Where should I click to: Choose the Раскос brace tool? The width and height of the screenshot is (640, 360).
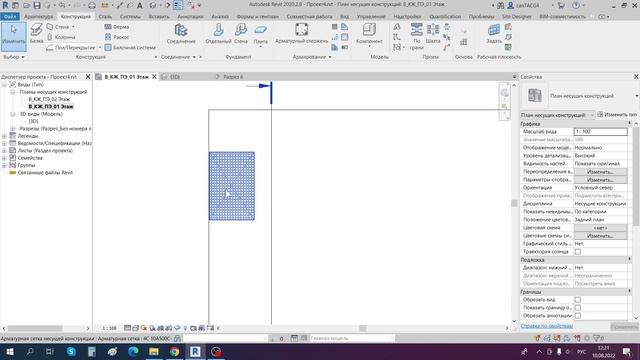tap(117, 37)
